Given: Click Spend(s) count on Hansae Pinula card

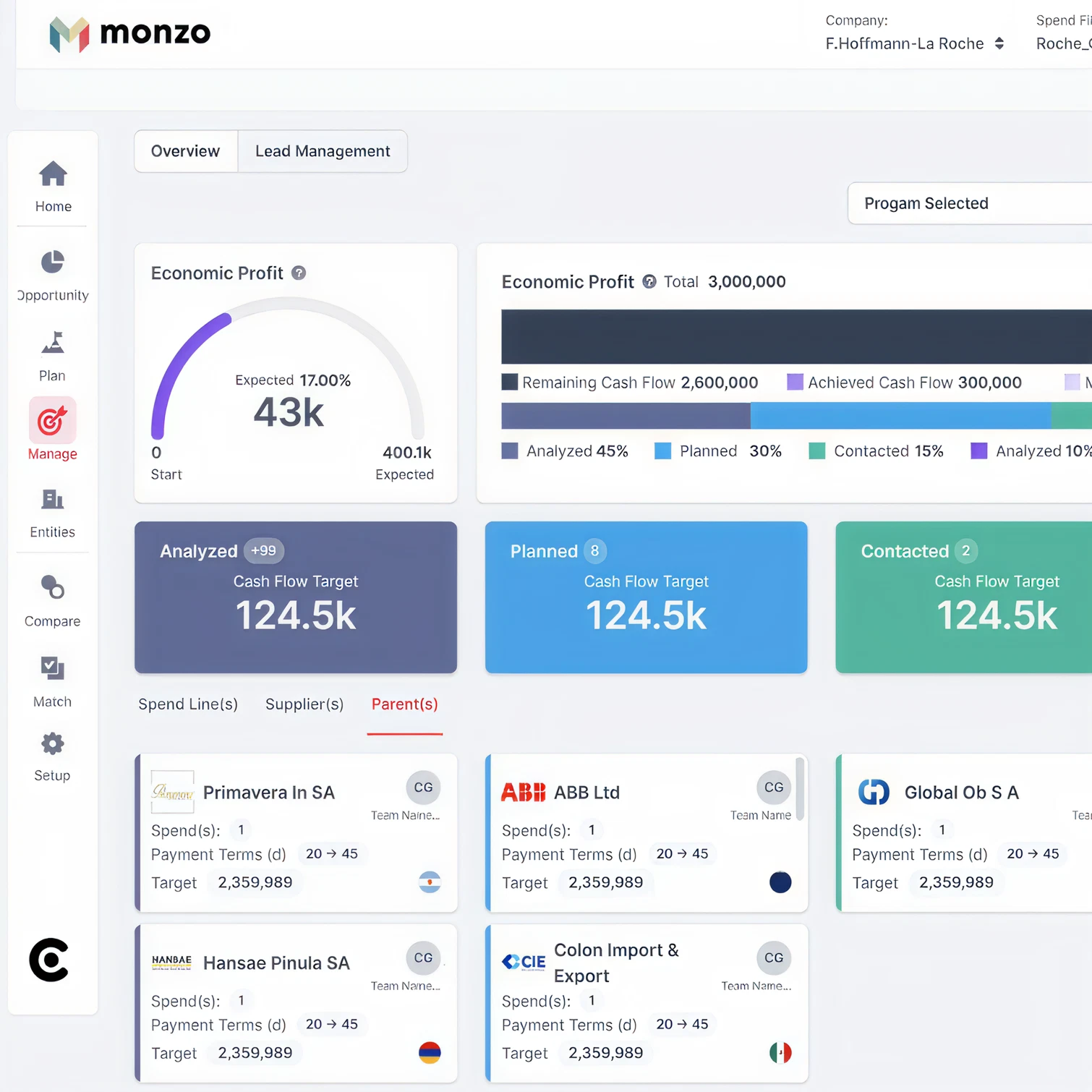Looking at the screenshot, I should (x=242, y=1000).
